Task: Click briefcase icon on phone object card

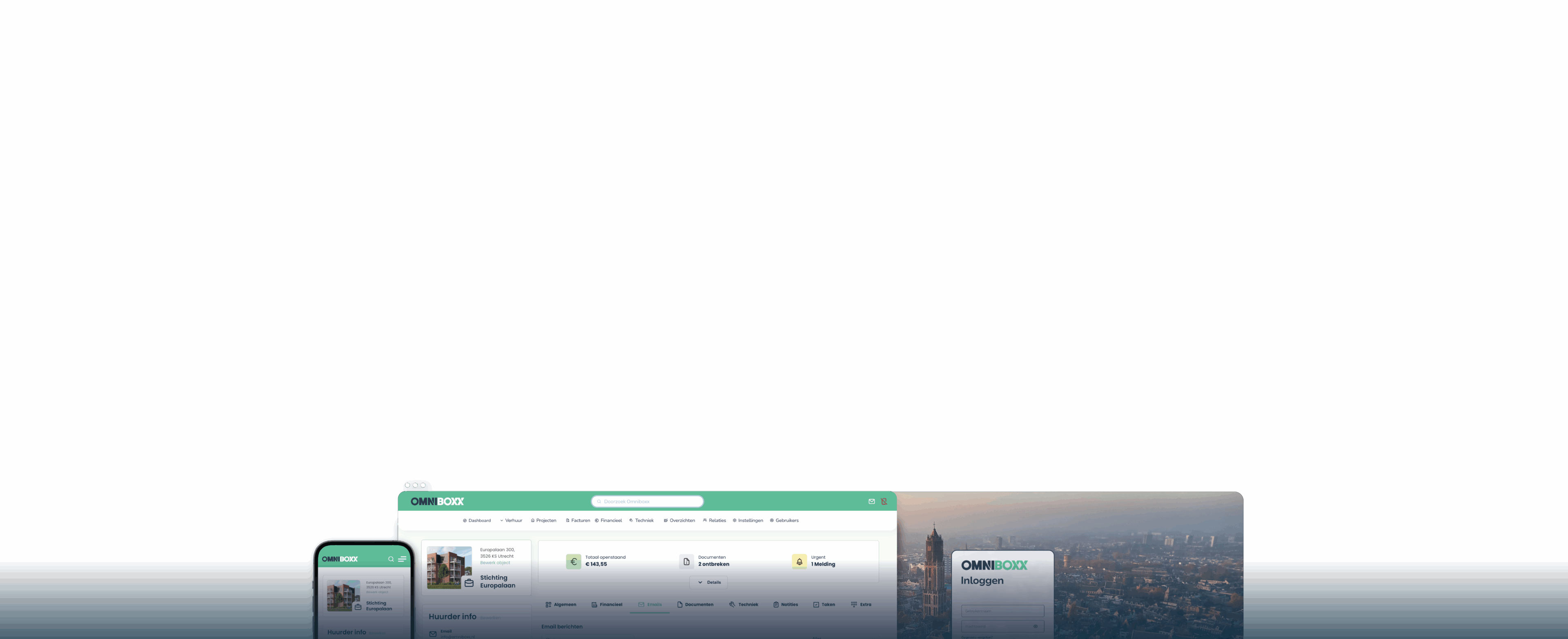Action: 358,607
